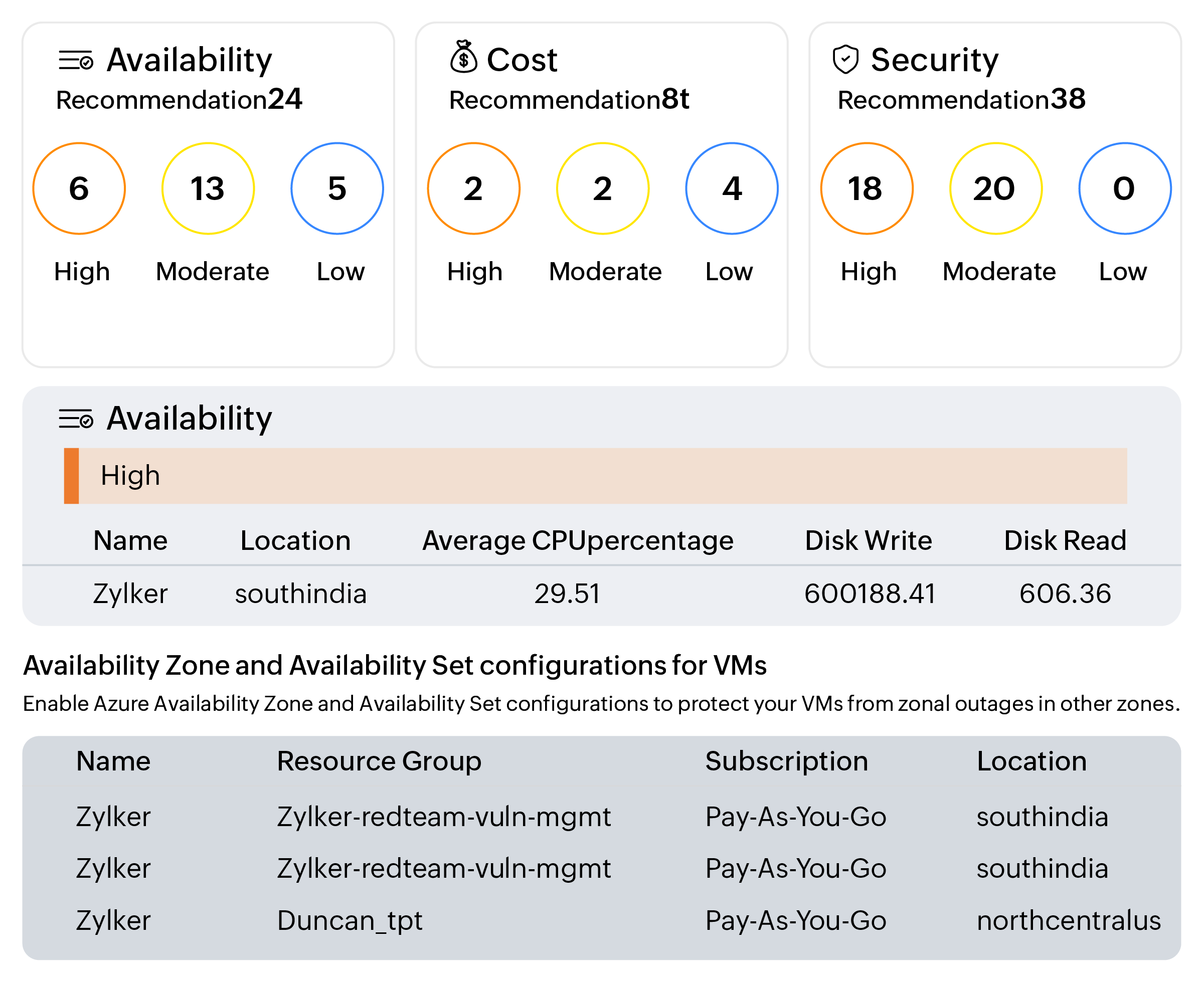Click Location header in Availability table
1204x983 pixels.
point(296,541)
